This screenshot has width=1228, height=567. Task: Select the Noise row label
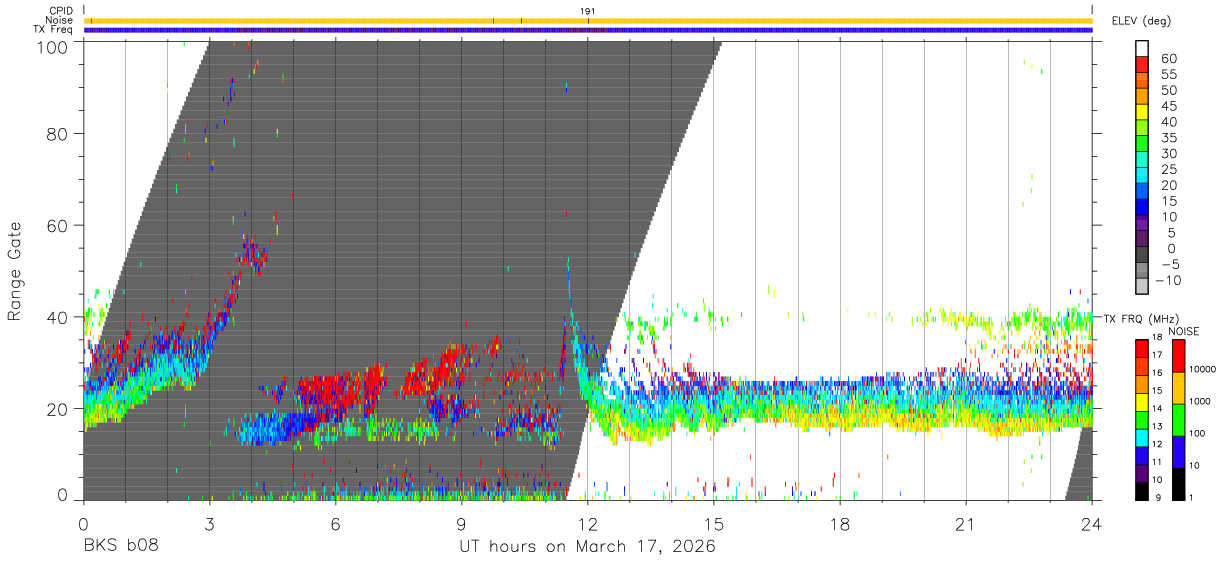click(x=60, y=20)
